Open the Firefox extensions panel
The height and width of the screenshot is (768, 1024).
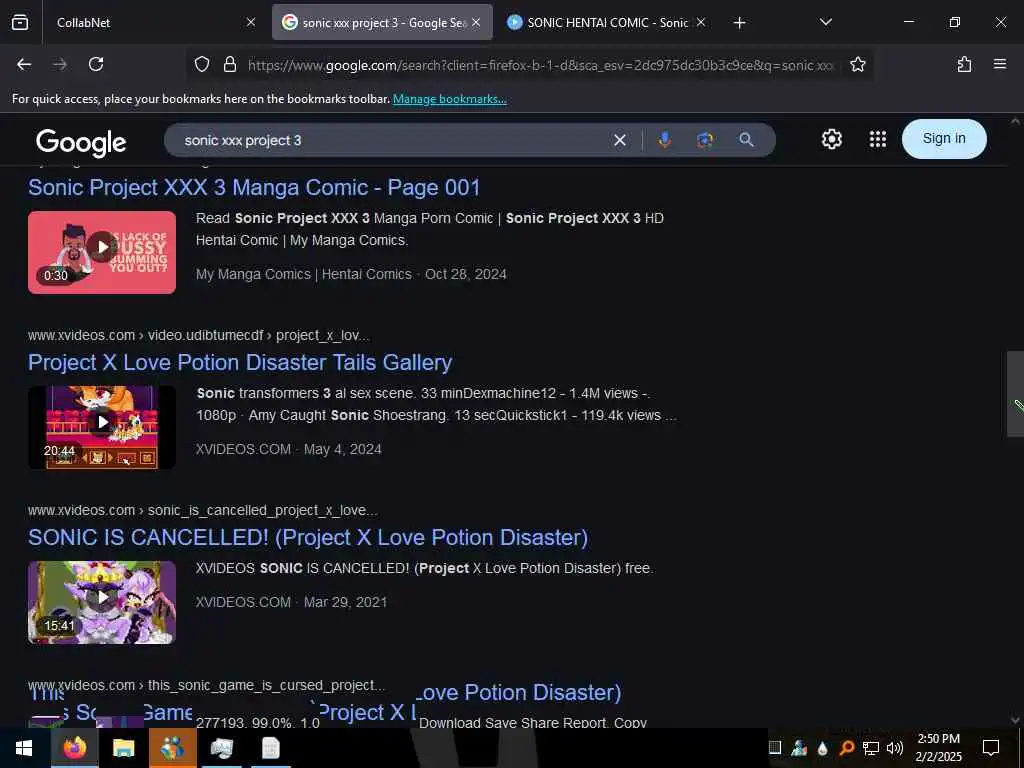[x=964, y=64]
